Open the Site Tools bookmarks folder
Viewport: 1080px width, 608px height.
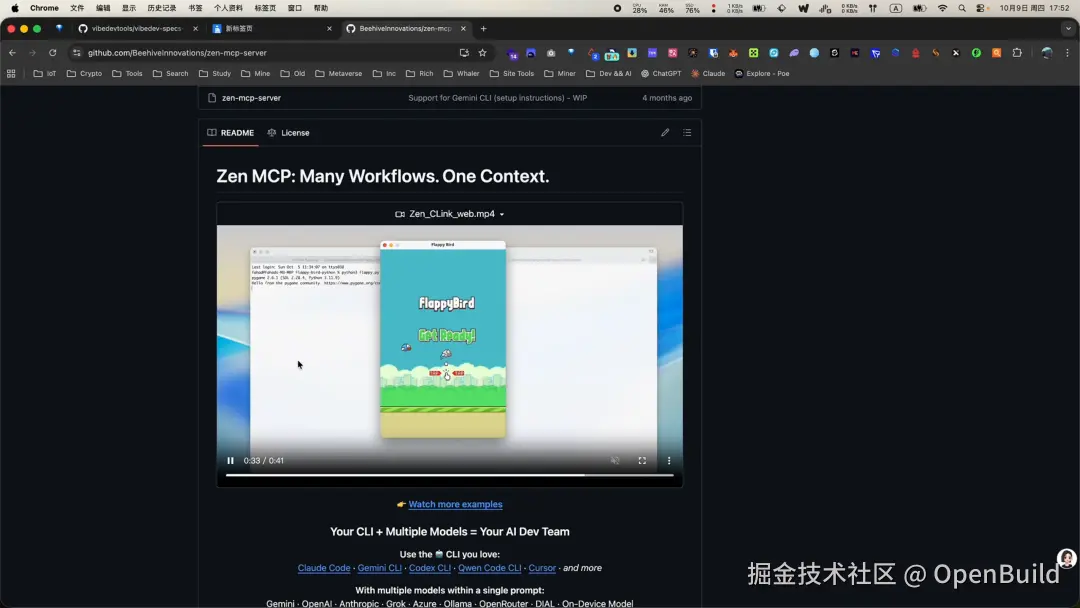point(512,74)
